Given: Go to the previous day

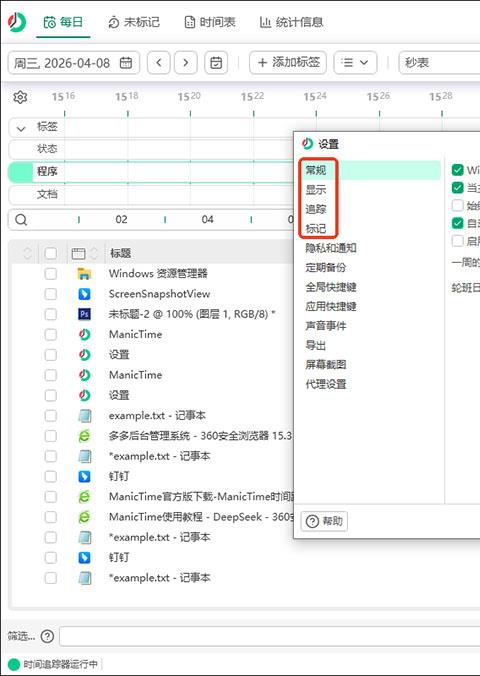Looking at the screenshot, I should coord(159,63).
